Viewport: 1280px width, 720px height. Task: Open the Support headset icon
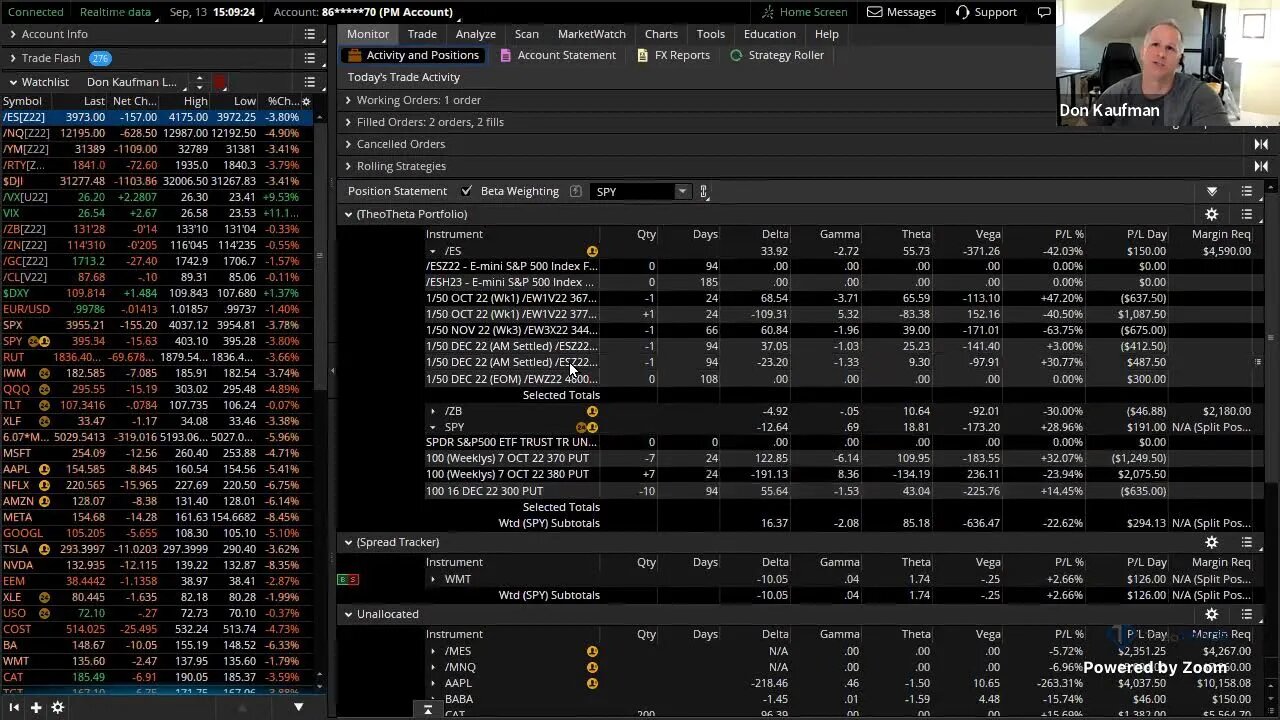962,12
